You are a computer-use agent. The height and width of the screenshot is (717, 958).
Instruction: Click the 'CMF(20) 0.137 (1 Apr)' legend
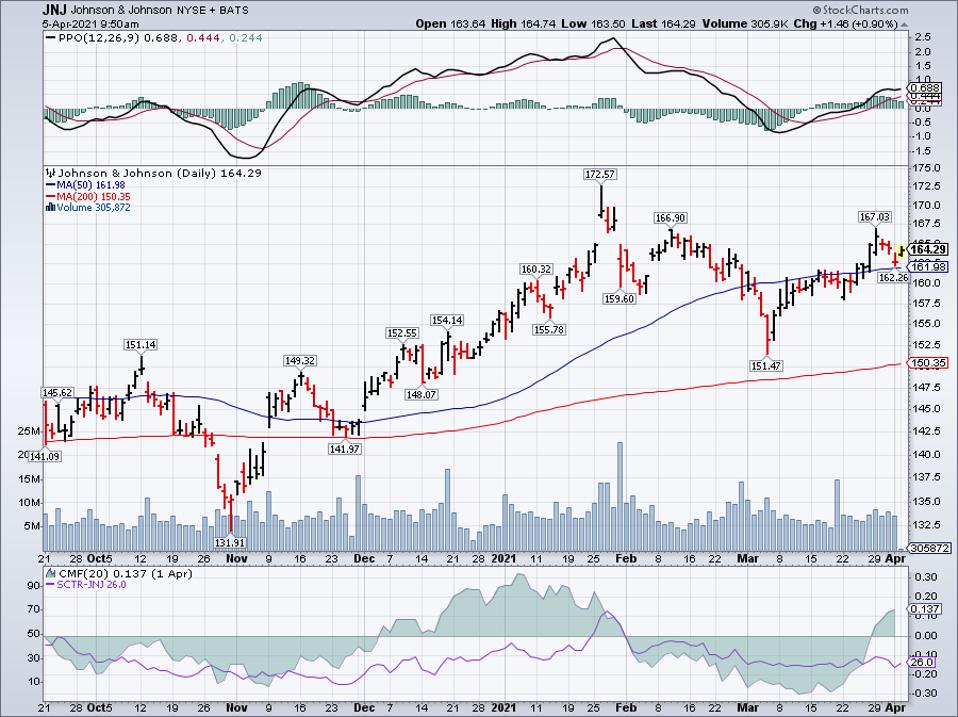tap(125, 573)
